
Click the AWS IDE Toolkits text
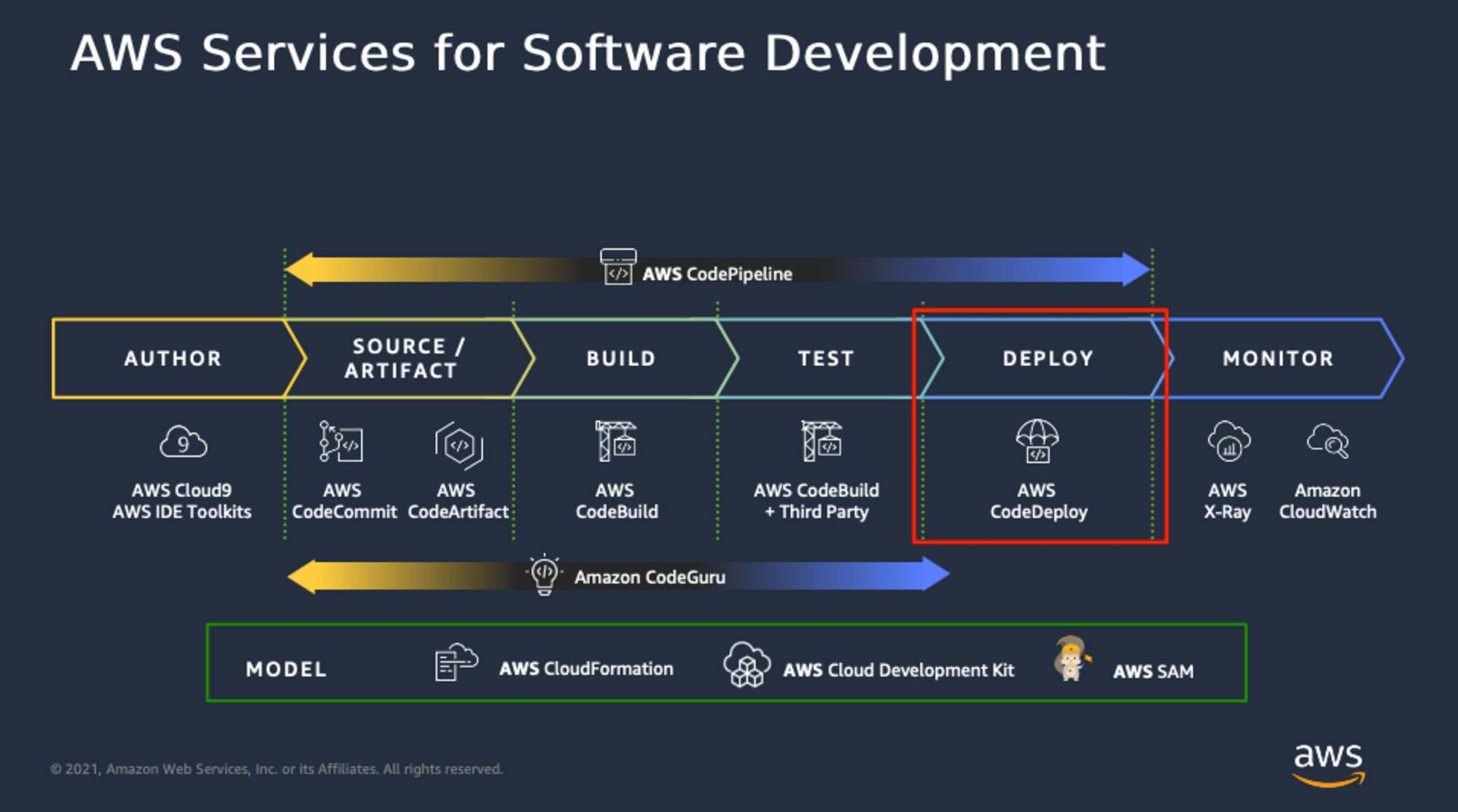182,512
